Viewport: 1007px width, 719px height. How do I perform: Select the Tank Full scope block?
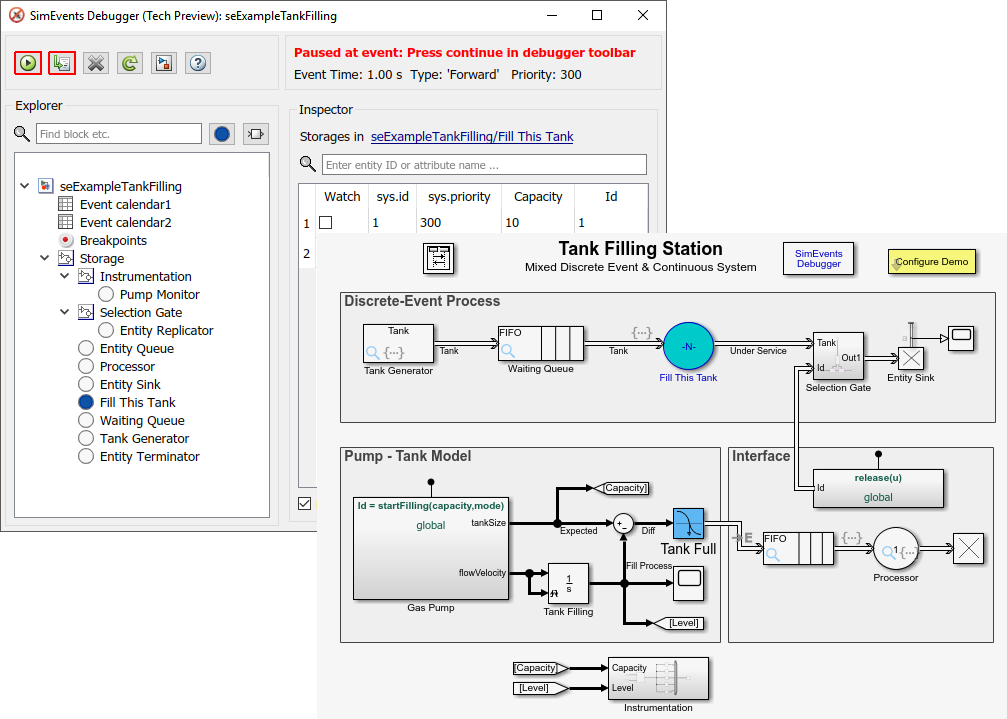point(688,522)
